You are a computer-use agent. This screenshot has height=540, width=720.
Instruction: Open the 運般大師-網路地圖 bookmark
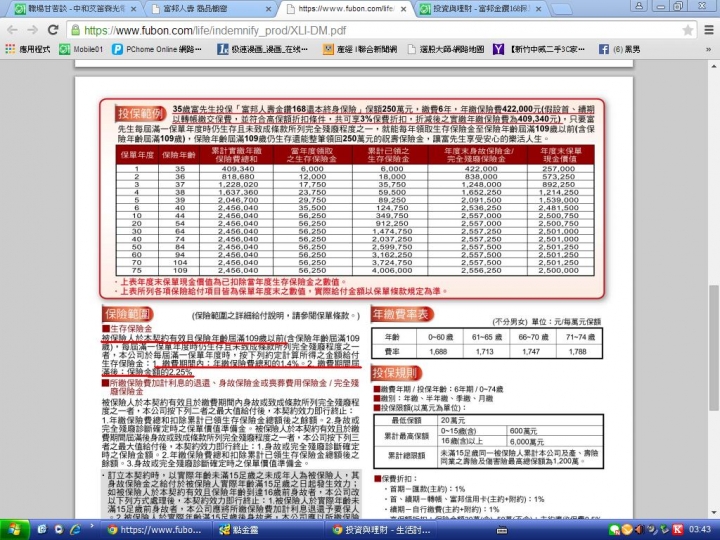[446, 49]
